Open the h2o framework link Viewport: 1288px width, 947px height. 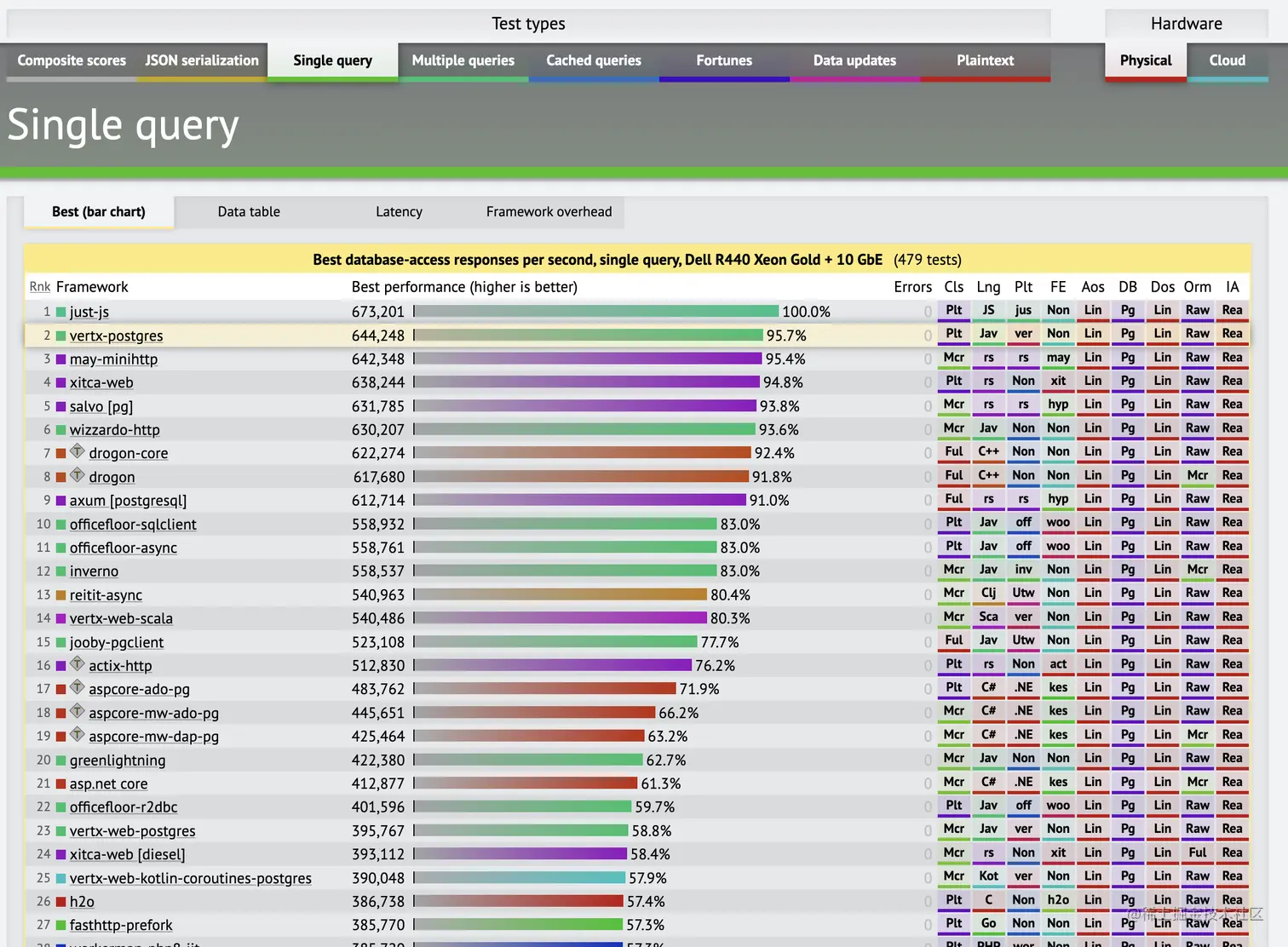pyautogui.click(x=82, y=902)
